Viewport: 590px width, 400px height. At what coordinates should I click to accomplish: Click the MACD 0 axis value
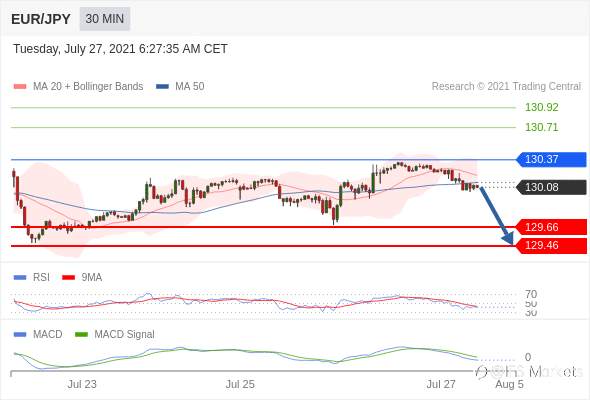tap(528, 357)
